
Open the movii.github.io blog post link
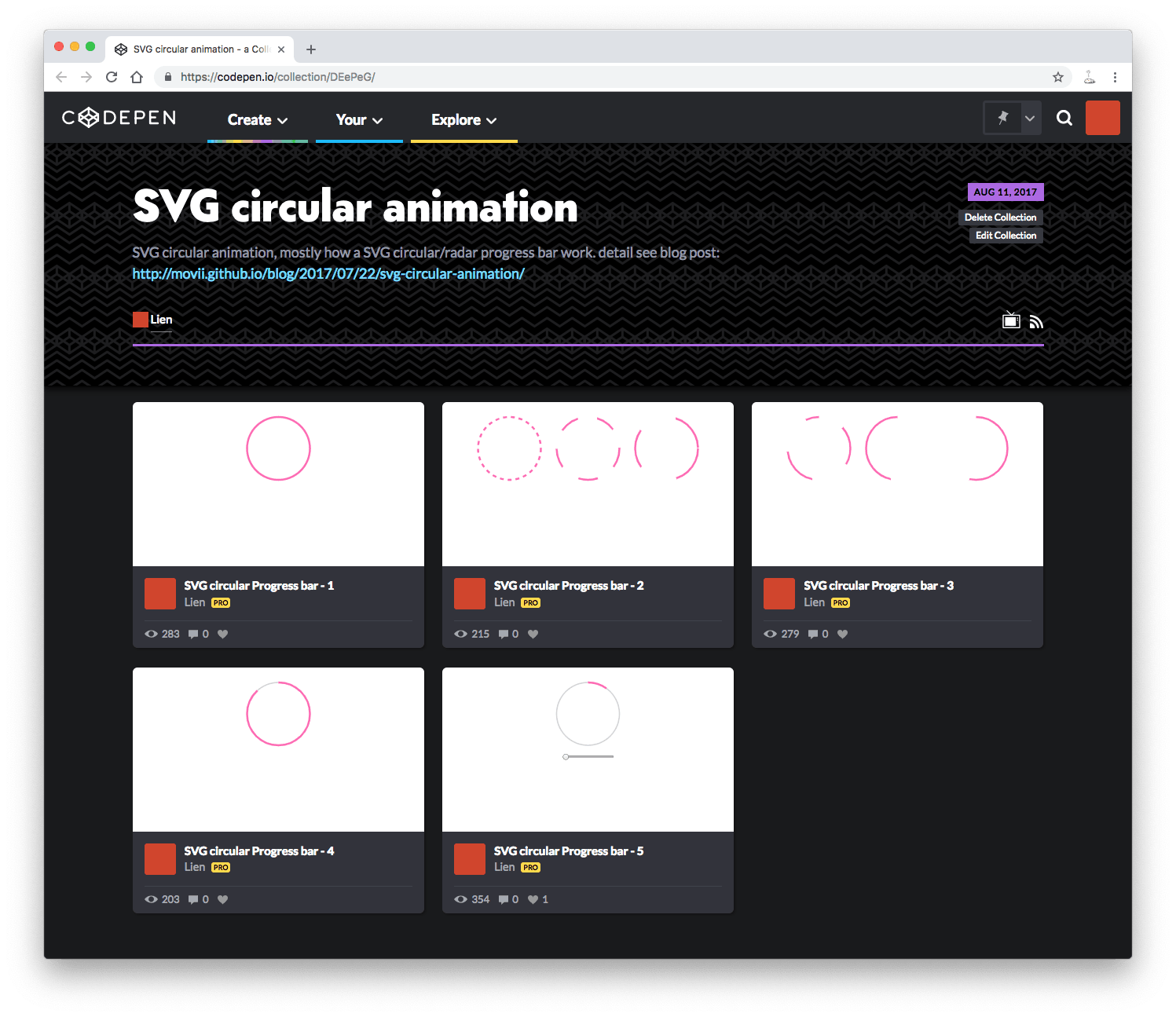coord(328,274)
